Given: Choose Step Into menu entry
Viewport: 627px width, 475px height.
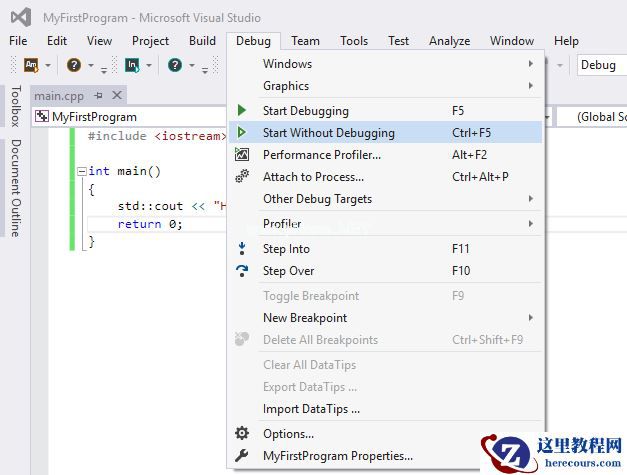Looking at the screenshot, I should coord(386,249).
